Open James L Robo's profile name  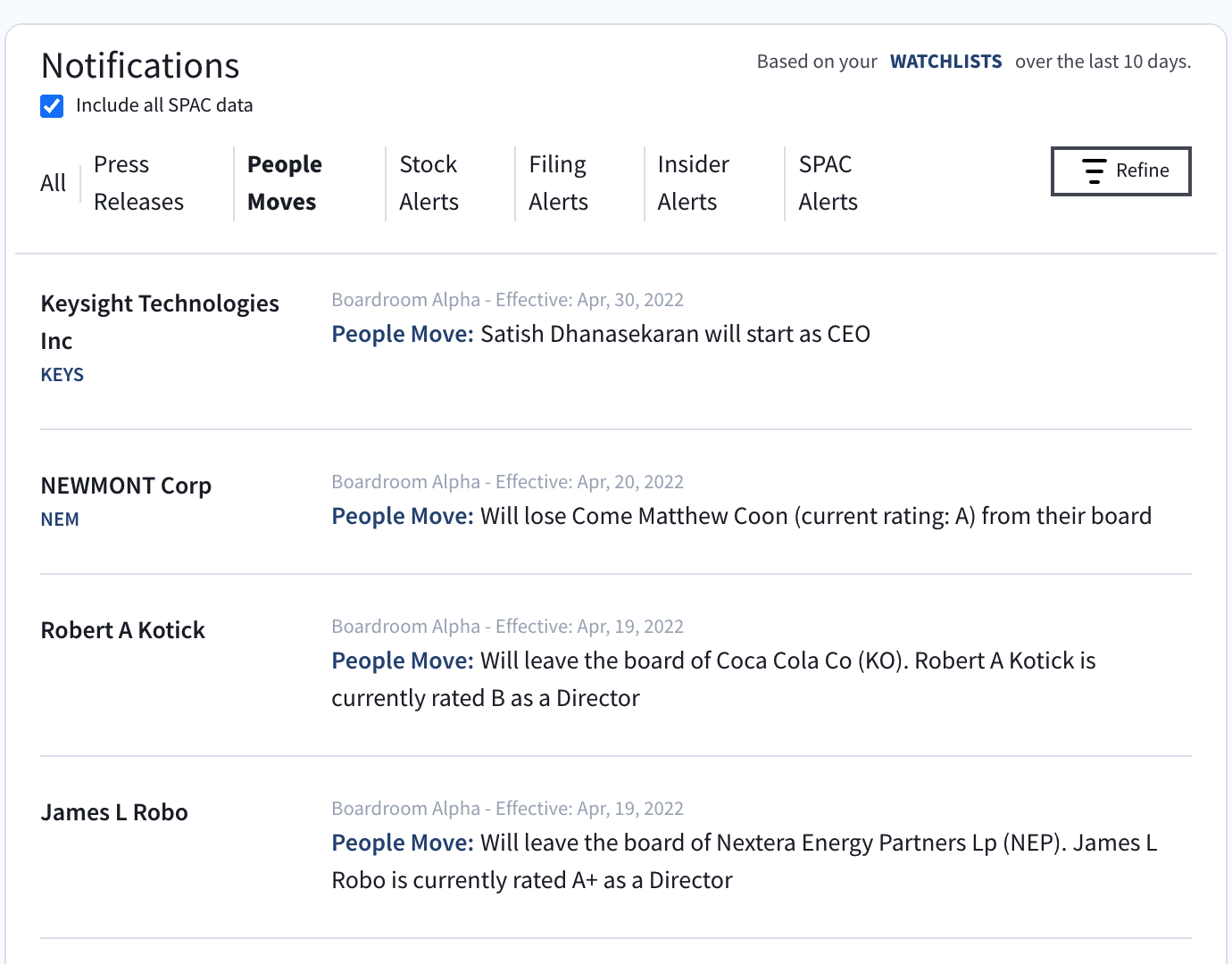pyautogui.click(x=114, y=812)
